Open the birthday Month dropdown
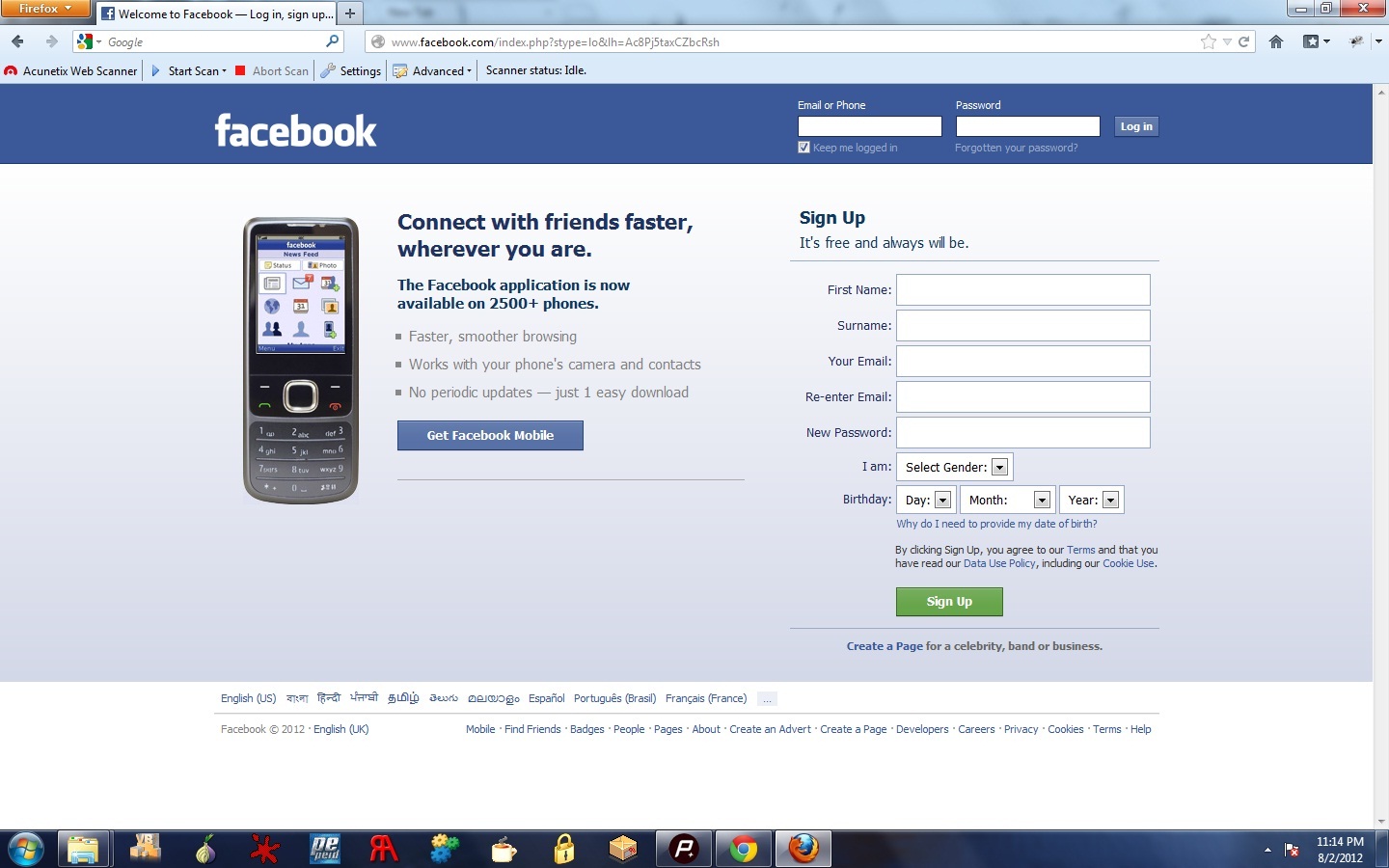The width and height of the screenshot is (1389, 868). (1008, 500)
